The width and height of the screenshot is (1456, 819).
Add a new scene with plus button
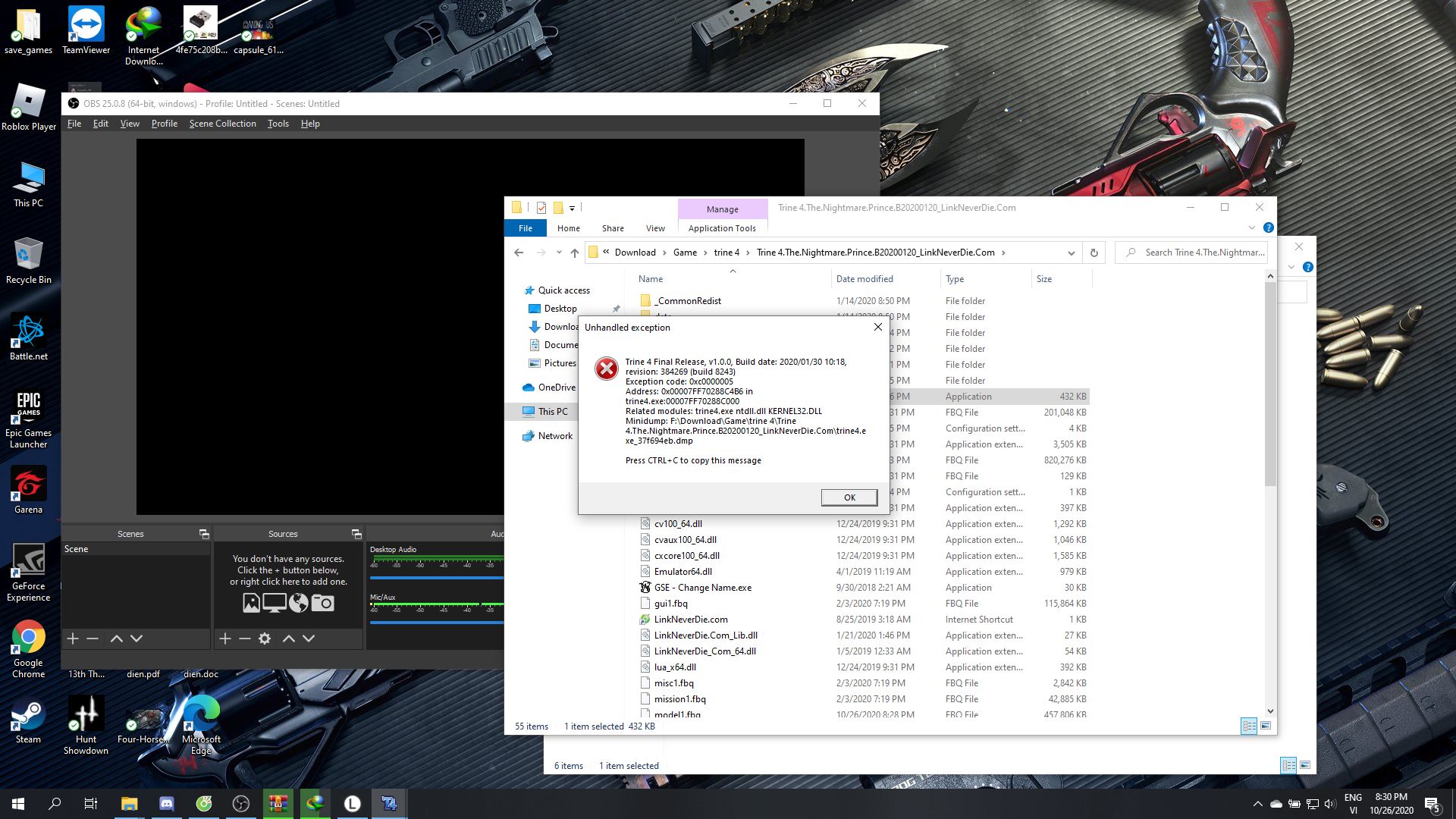coord(73,639)
